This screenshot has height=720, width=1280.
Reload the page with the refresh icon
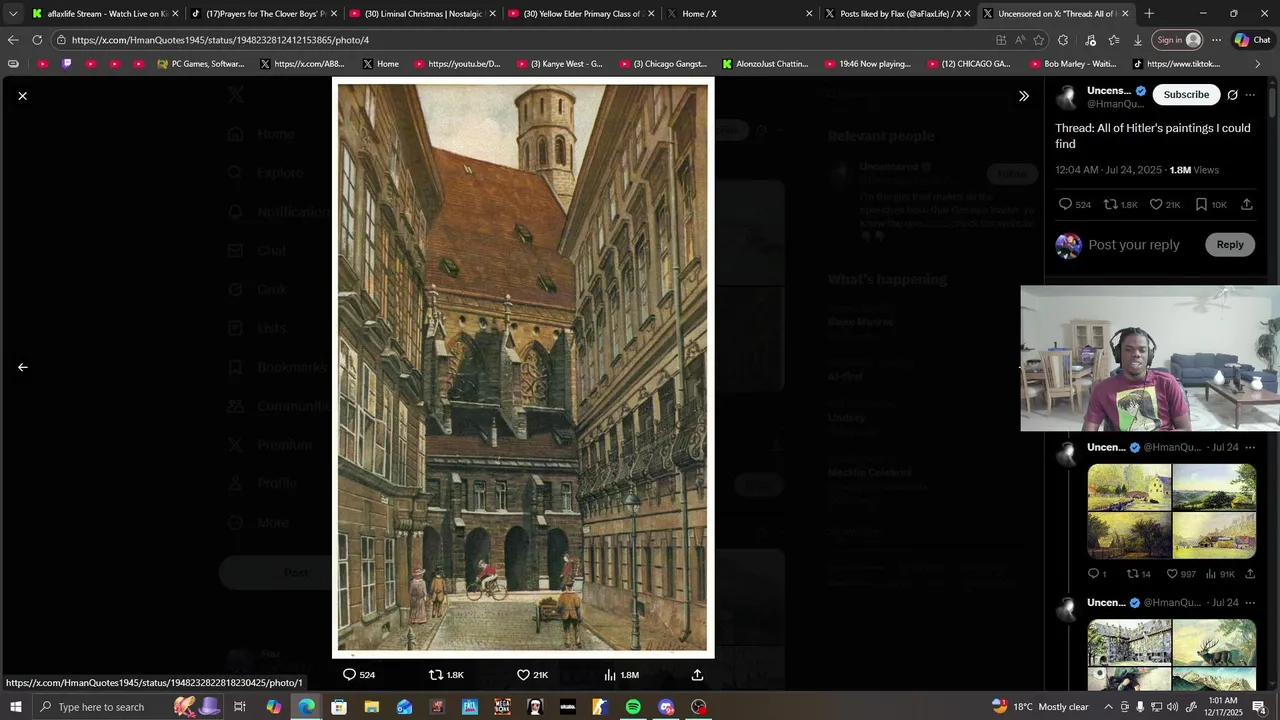pyautogui.click(x=37, y=40)
